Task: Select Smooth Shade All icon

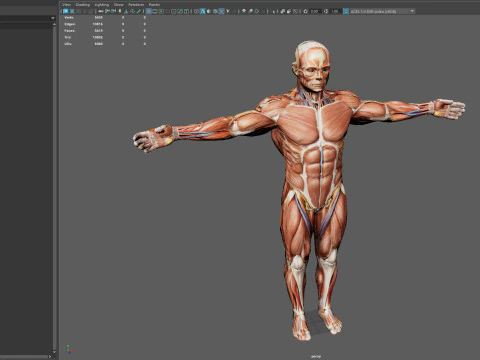Action: pyautogui.click(x=202, y=11)
